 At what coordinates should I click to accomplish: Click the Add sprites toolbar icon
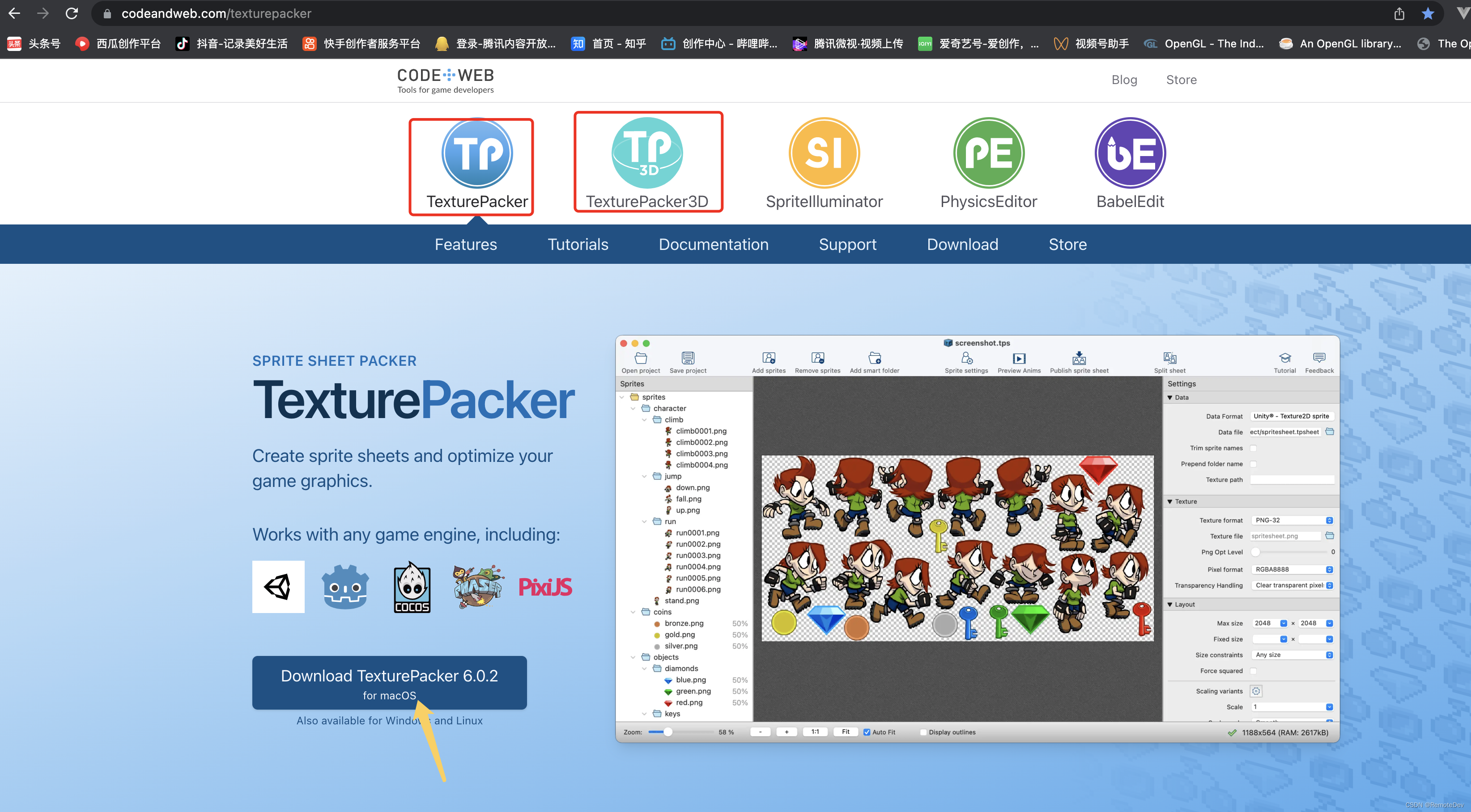pyautogui.click(x=769, y=358)
